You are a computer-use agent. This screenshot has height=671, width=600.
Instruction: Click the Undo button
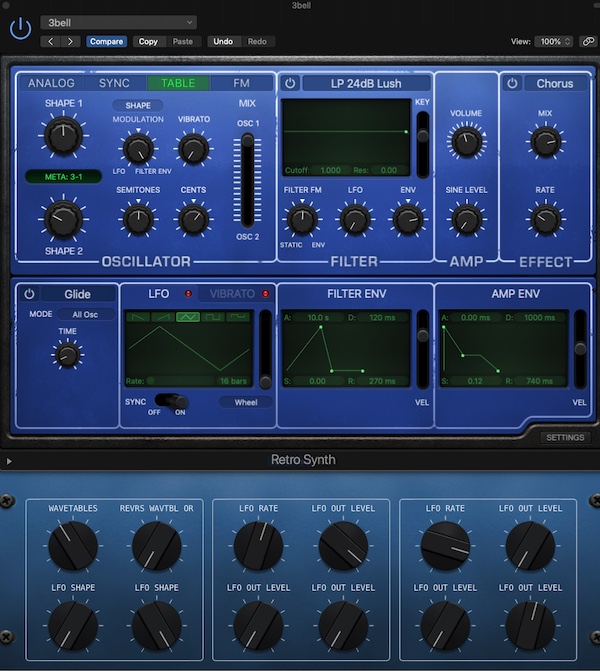point(223,42)
